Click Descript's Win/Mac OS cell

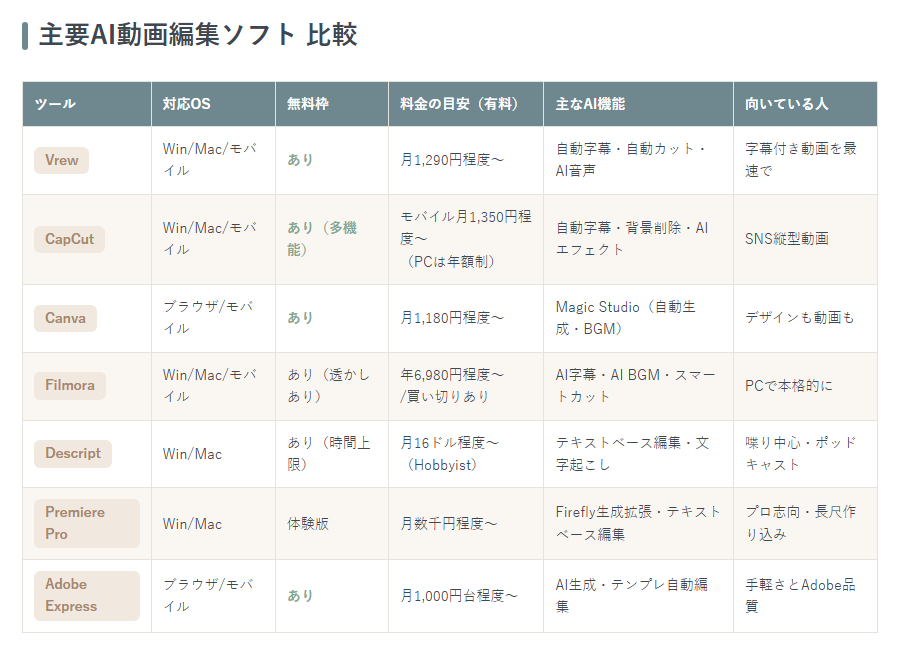coord(214,454)
